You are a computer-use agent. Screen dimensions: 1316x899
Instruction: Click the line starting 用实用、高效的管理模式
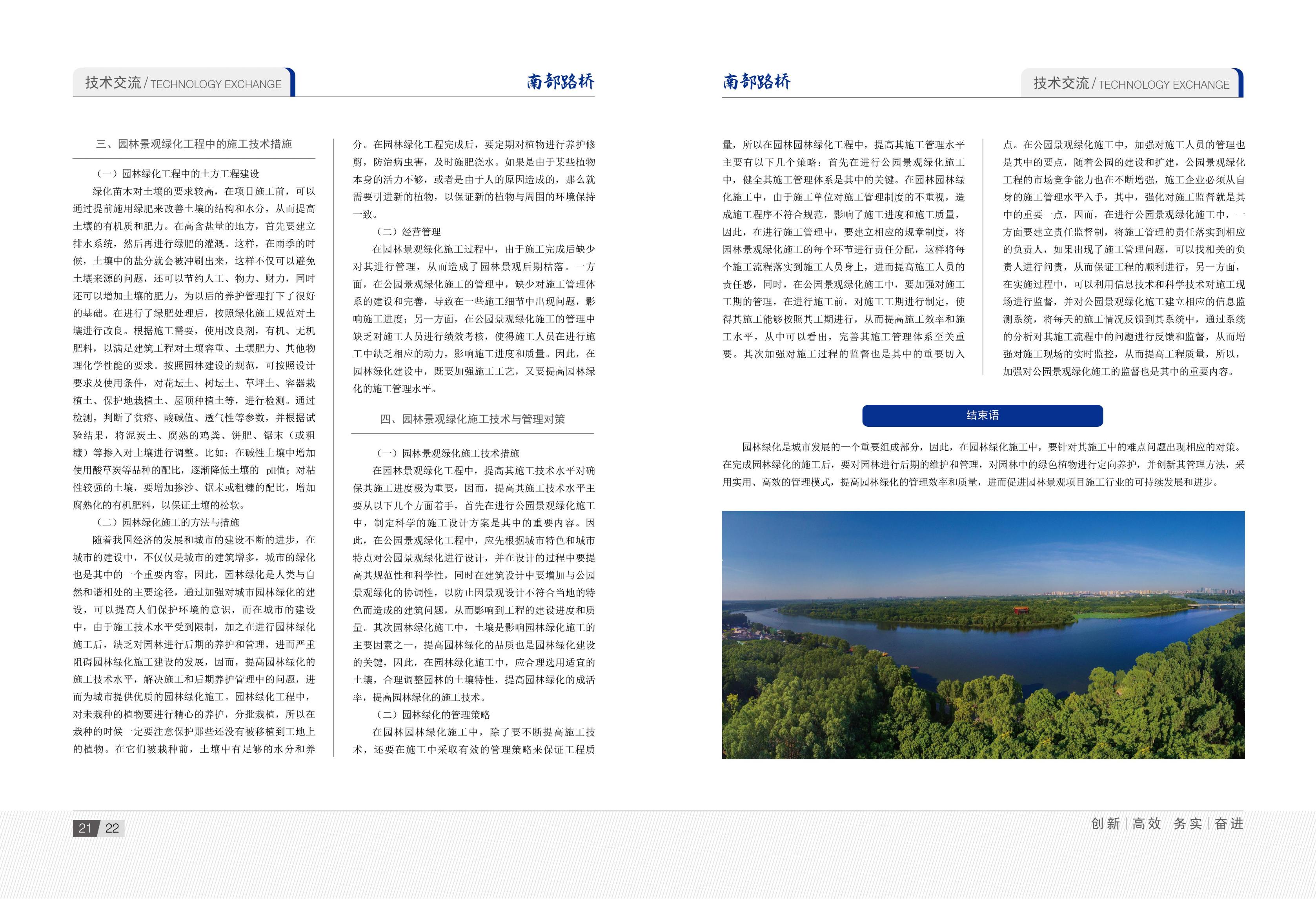click(x=971, y=482)
